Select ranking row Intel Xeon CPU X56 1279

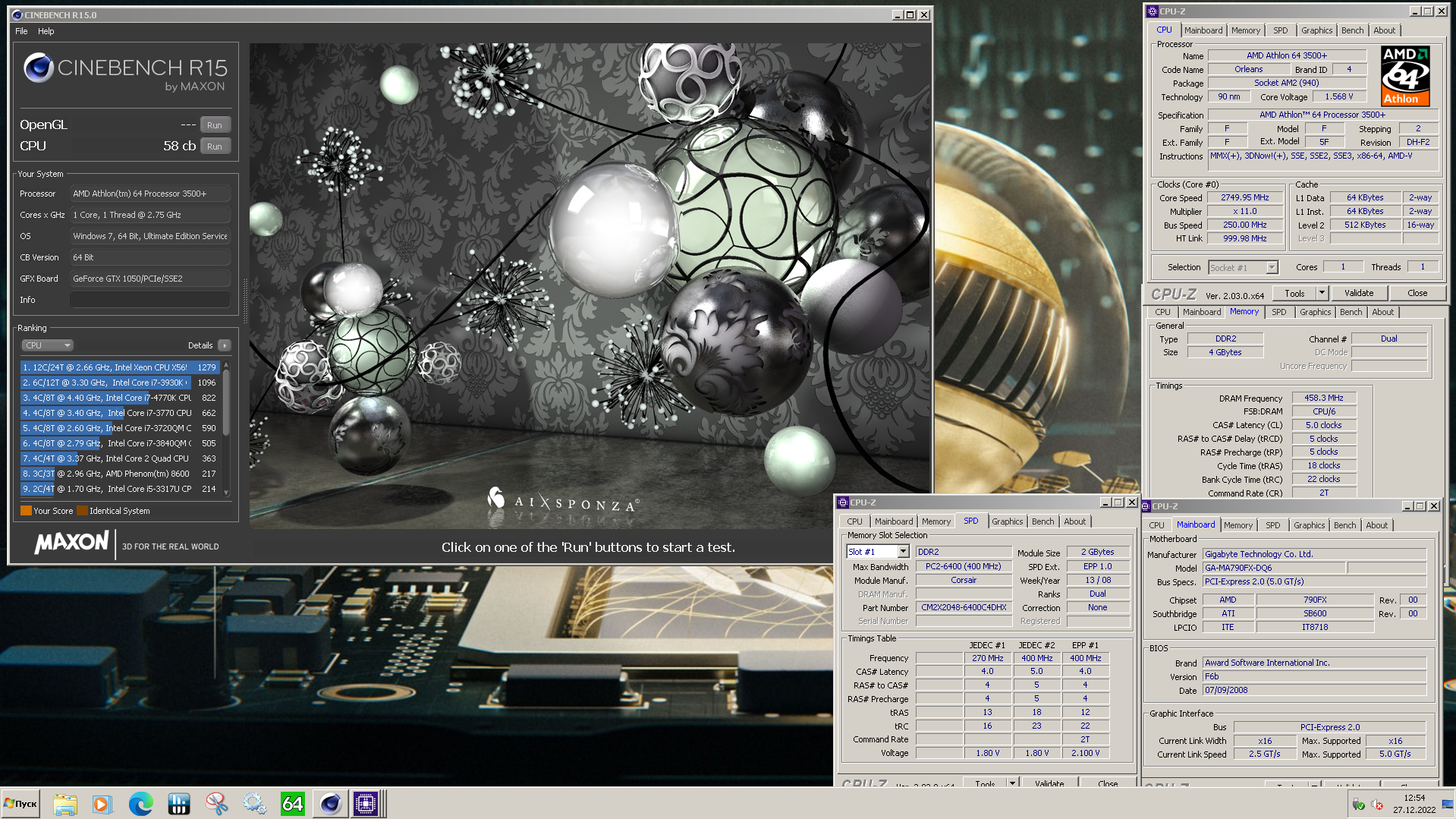coord(120,367)
